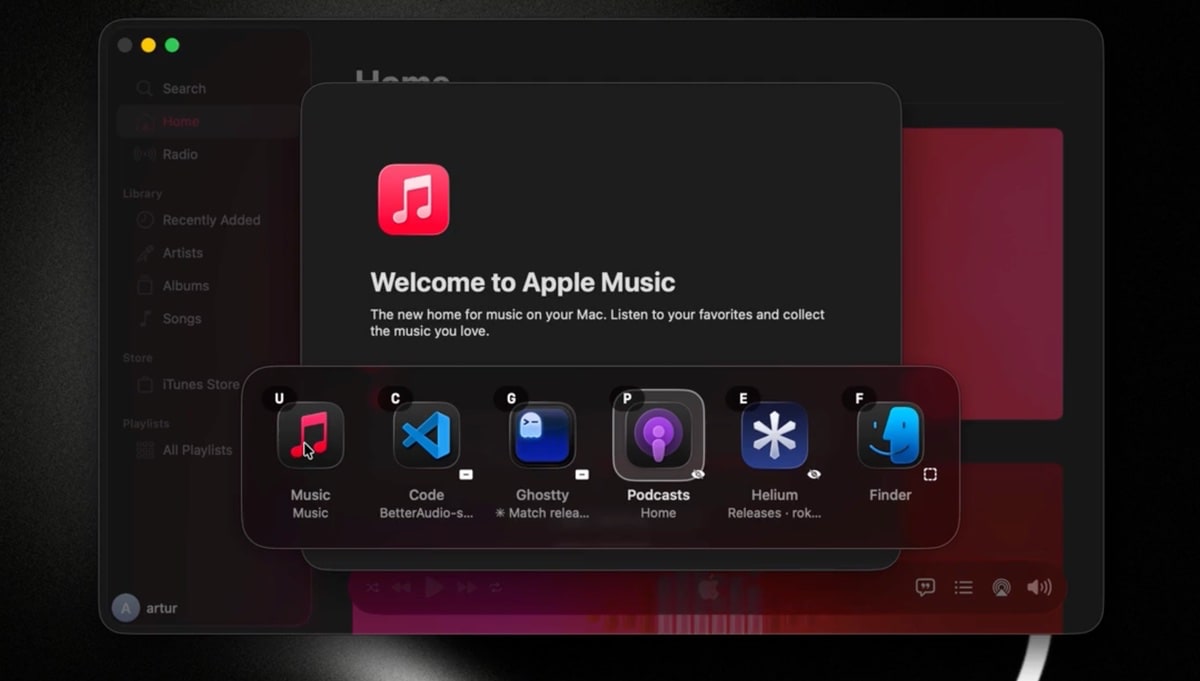Click the Library section header
This screenshot has height=681, width=1200.
coord(142,194)
